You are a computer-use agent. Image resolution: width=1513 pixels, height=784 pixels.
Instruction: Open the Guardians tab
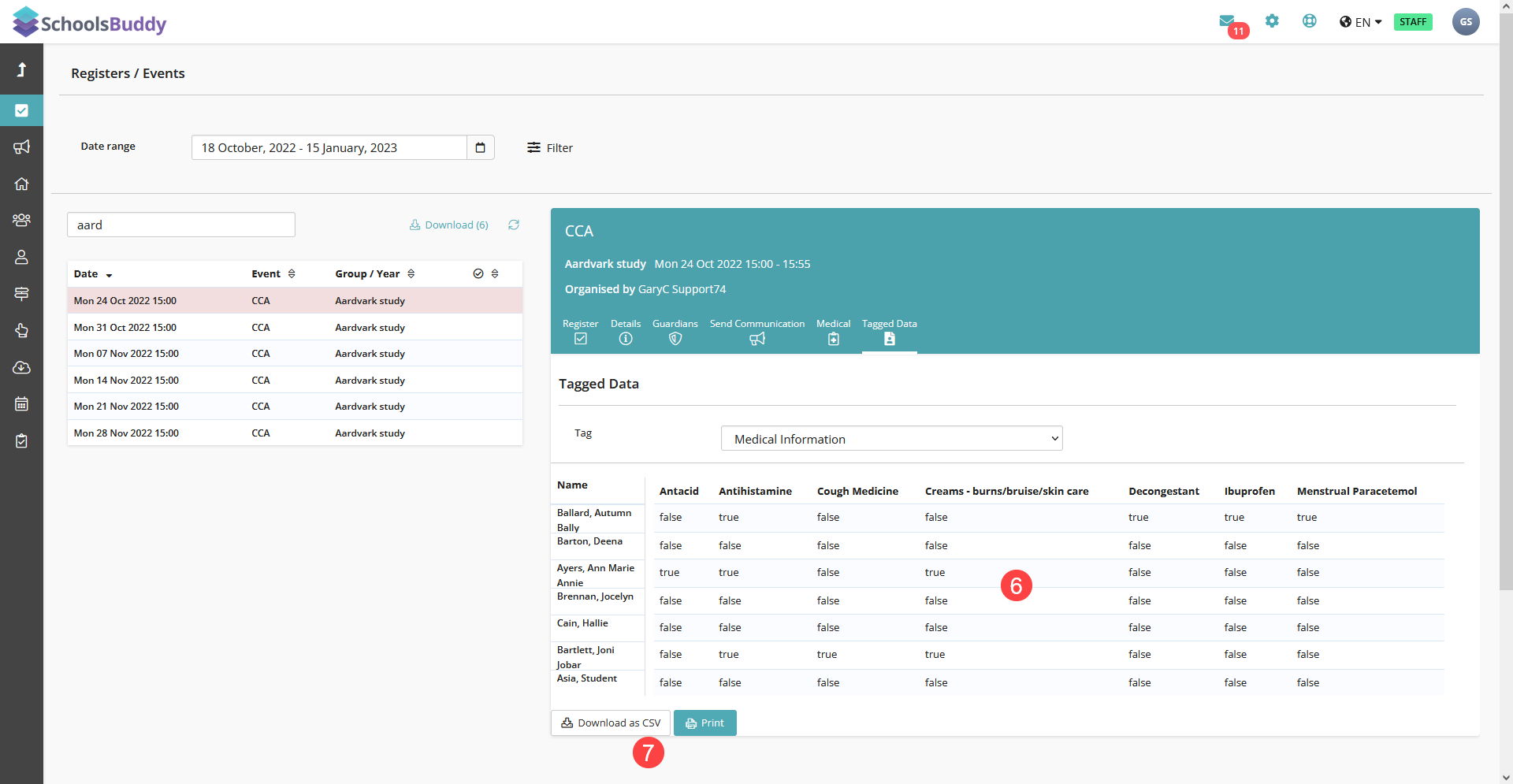point(675,332)
